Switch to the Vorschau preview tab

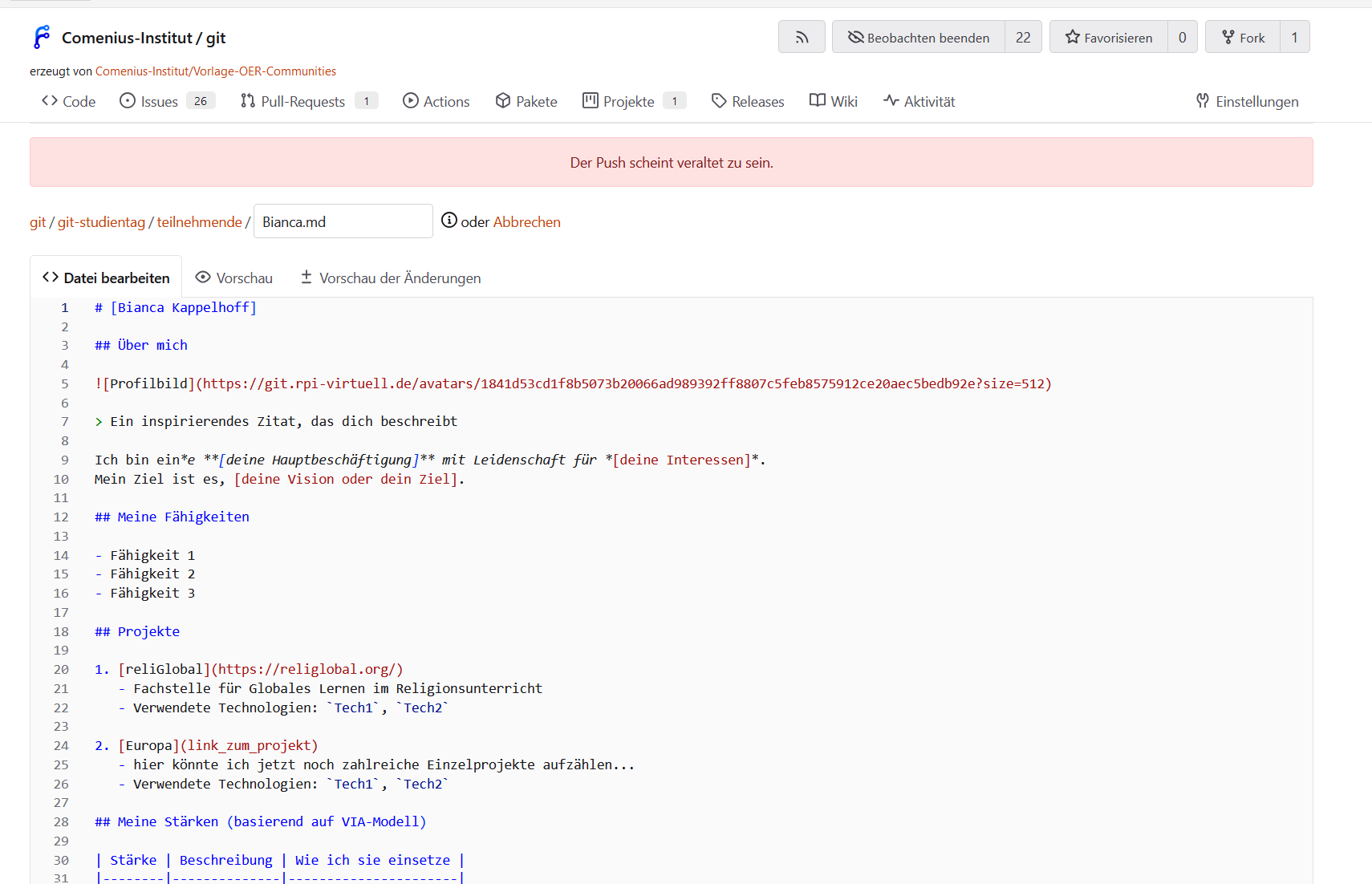tap(234, 278)
